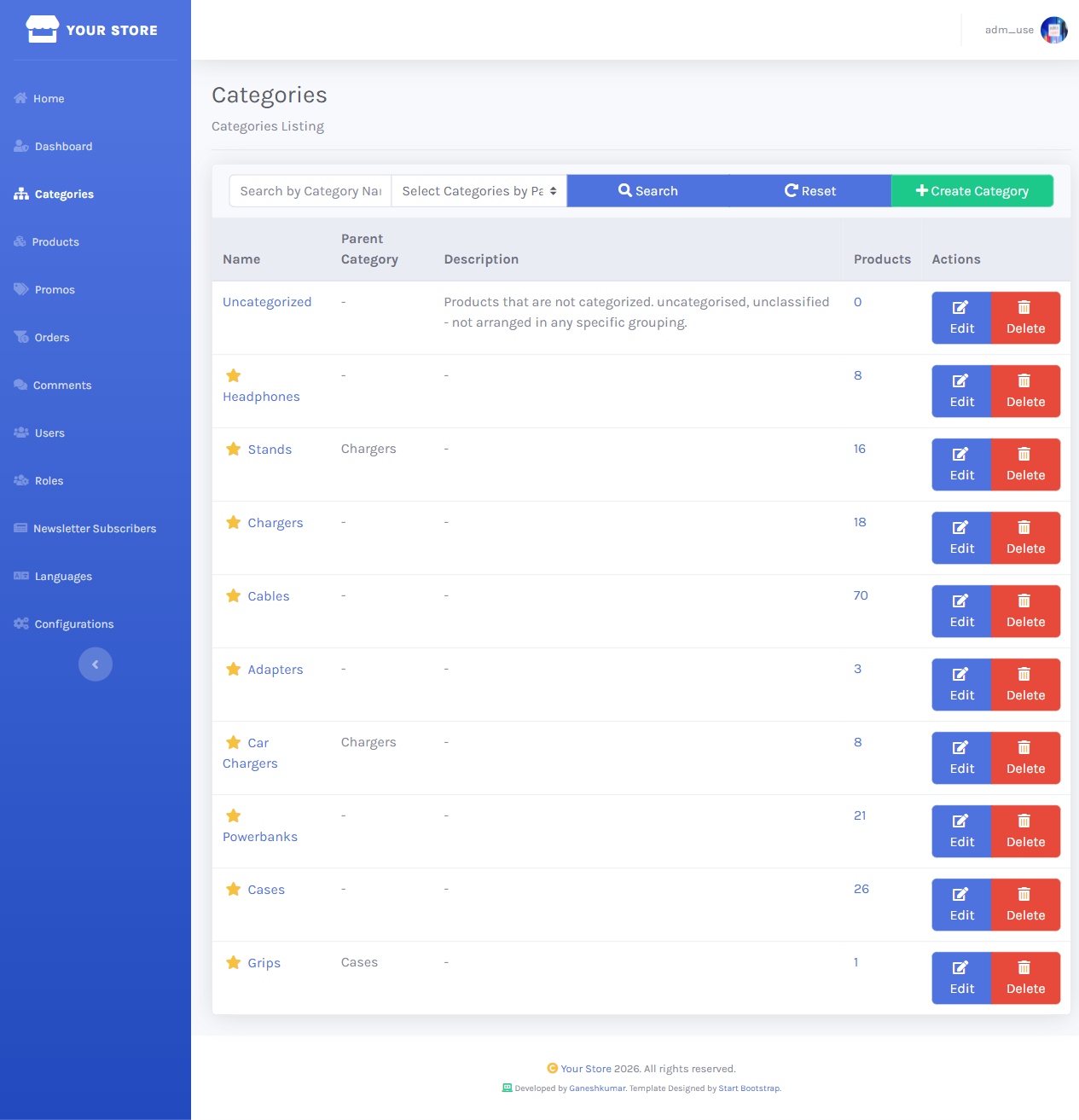Click the star icon beside Cables

click(234, 595)
